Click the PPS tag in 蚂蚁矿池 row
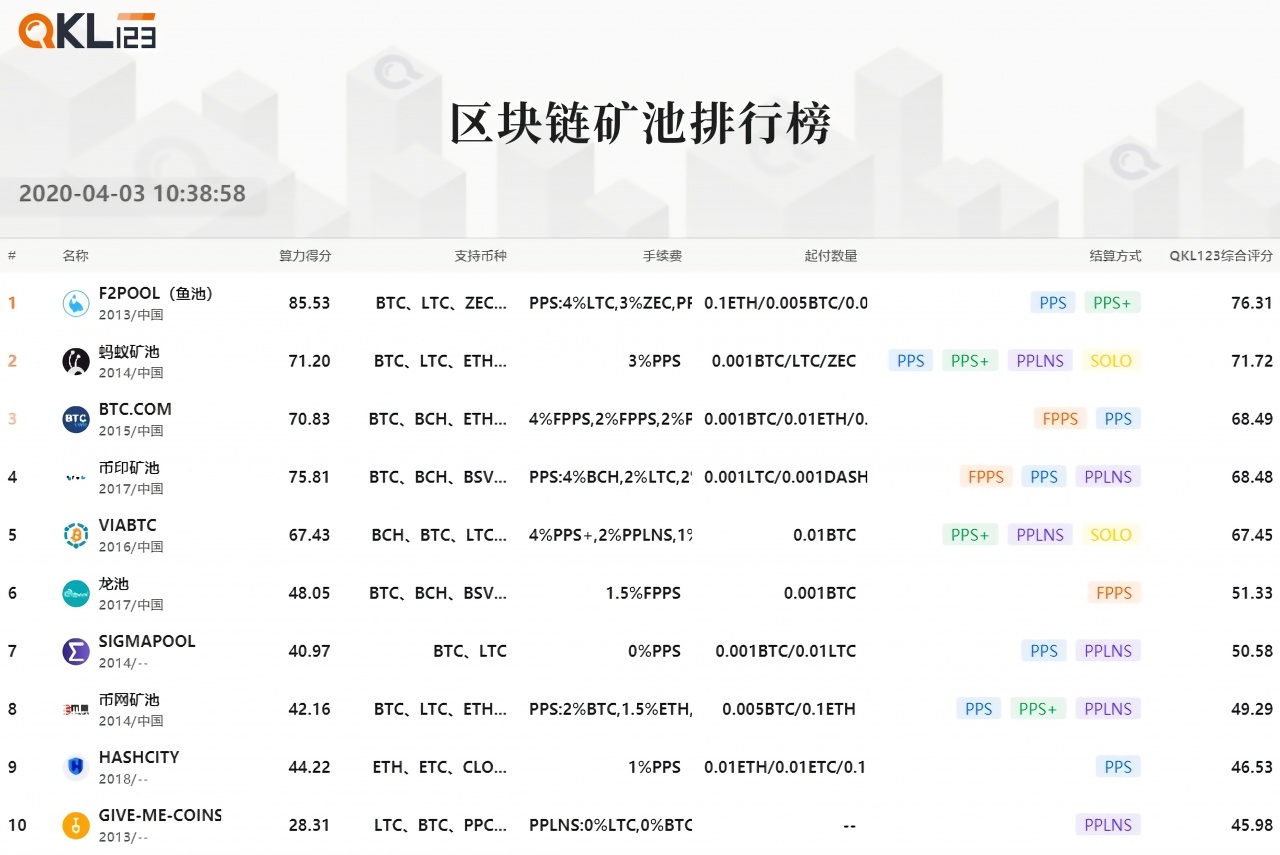 tap(911, 361)
